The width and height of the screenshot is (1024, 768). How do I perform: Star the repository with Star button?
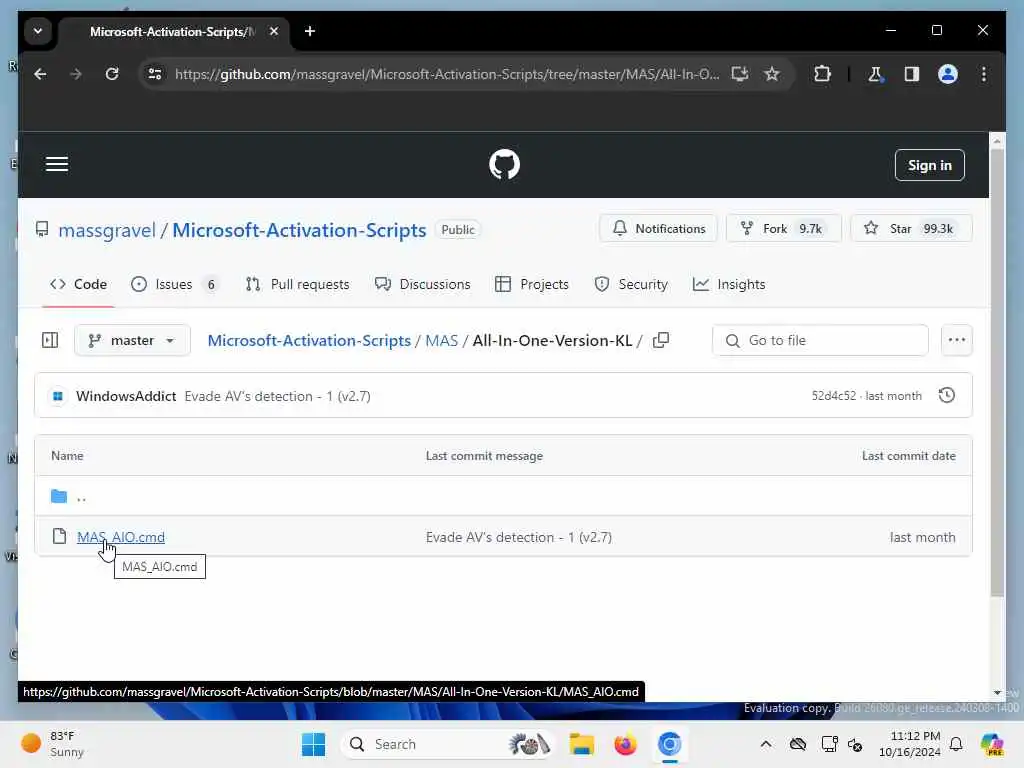[911, 229]
